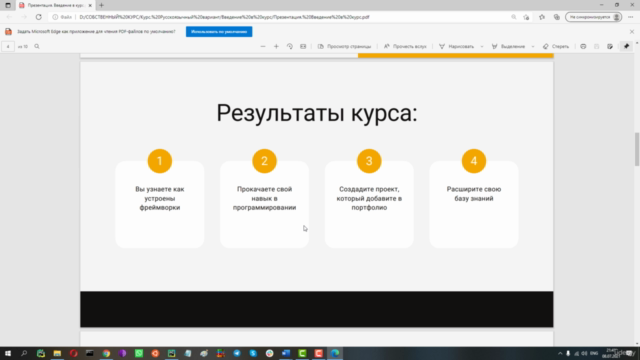Open Windows taskbar search
Viewport: 640px width, 360px height.
click(24, 353)
